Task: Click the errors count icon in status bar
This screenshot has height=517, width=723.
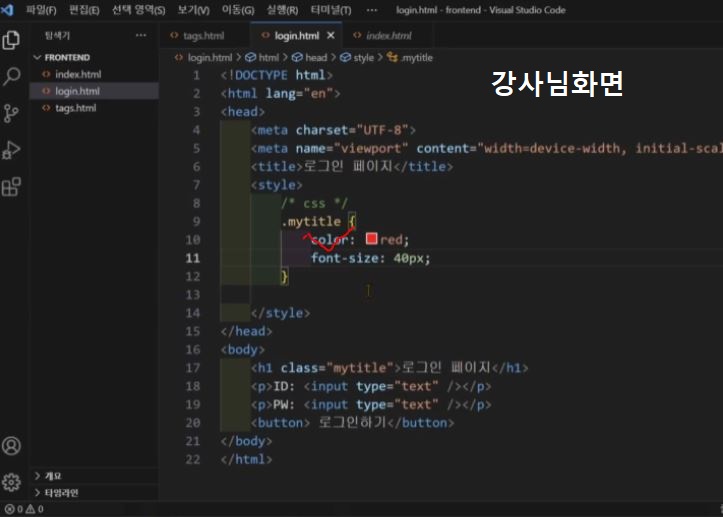Action: pyautogui.click(x=9, y=509)
